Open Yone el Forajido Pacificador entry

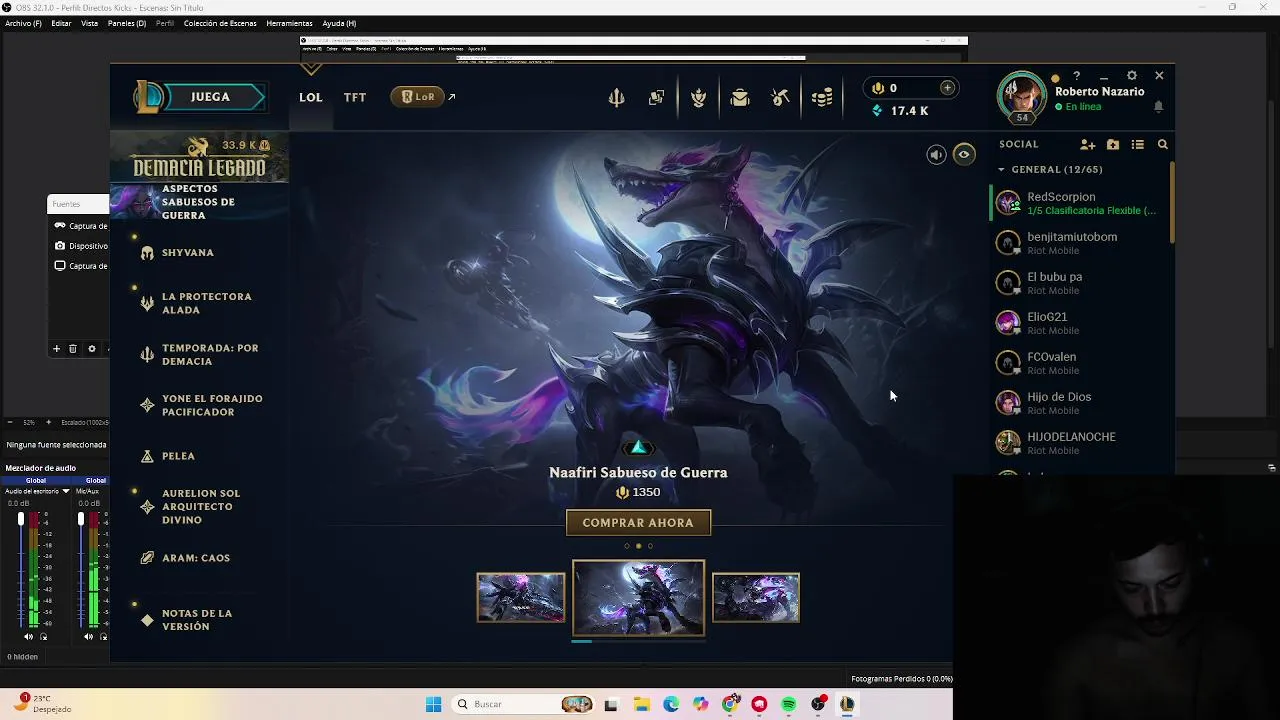coord(212,405)
